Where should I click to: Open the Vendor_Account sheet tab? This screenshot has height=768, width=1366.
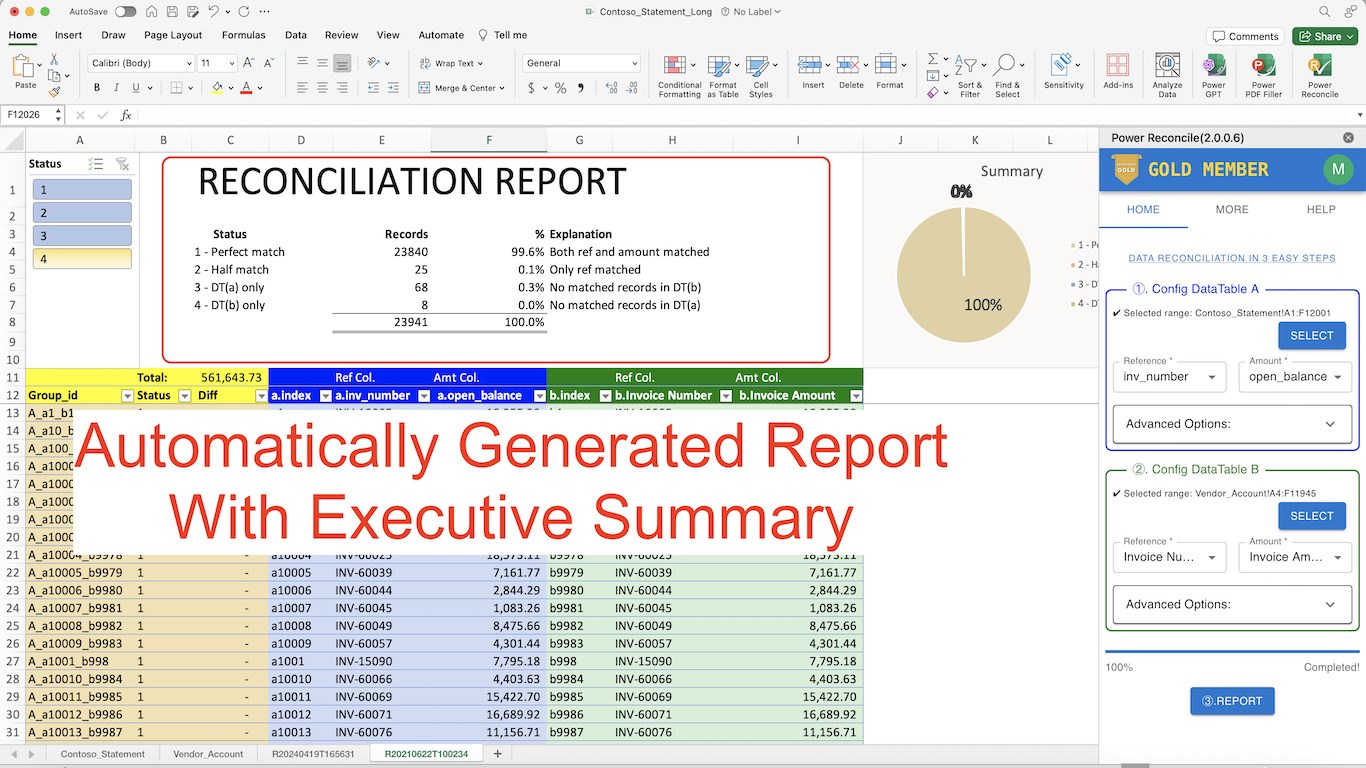pyautogui.click(x=208, y=754)
